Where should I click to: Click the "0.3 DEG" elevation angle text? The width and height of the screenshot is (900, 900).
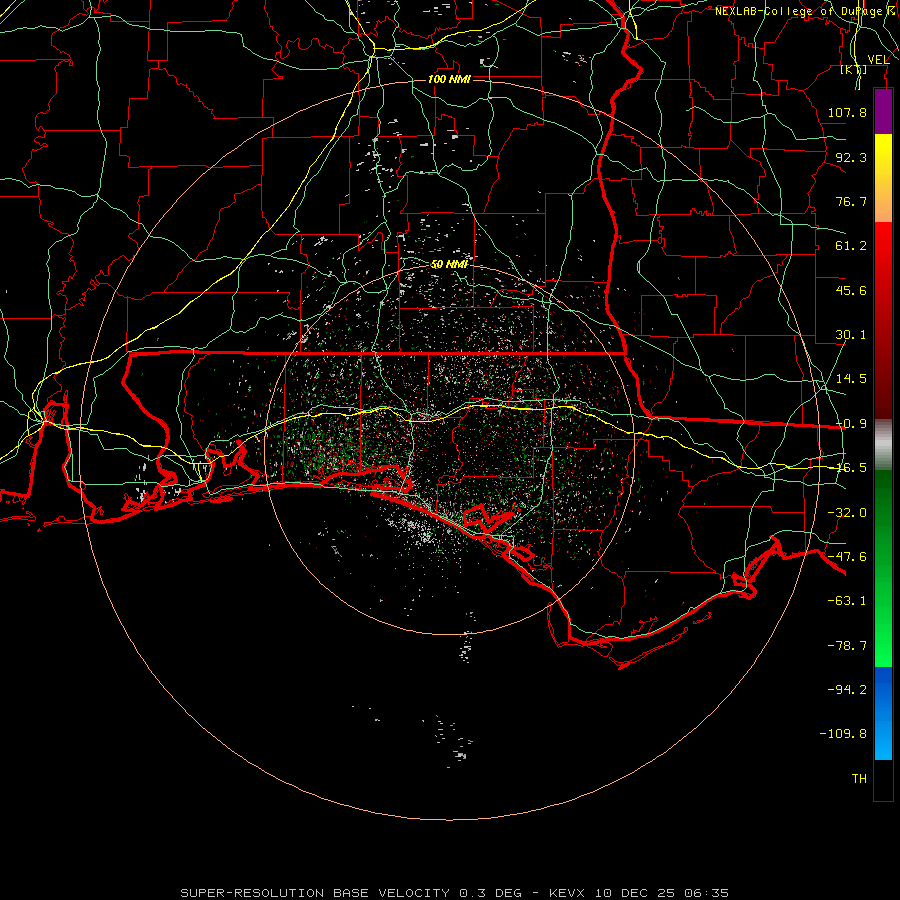tap(490, 893)
